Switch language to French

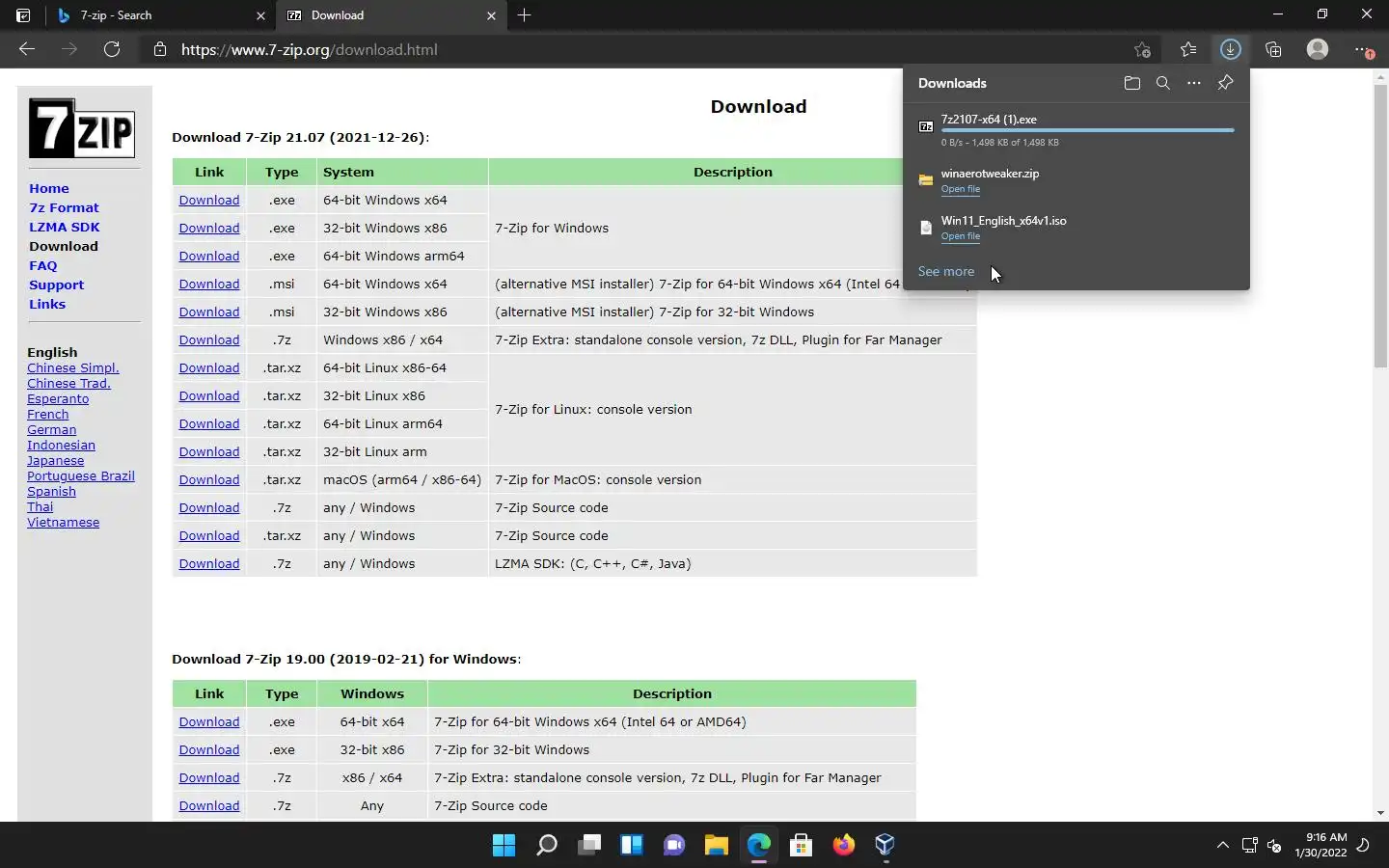(48, 415)
